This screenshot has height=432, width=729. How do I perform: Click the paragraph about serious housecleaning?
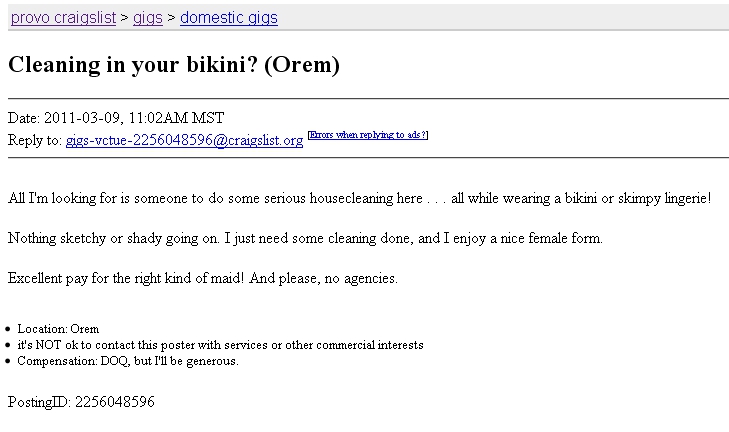(359, 199)
